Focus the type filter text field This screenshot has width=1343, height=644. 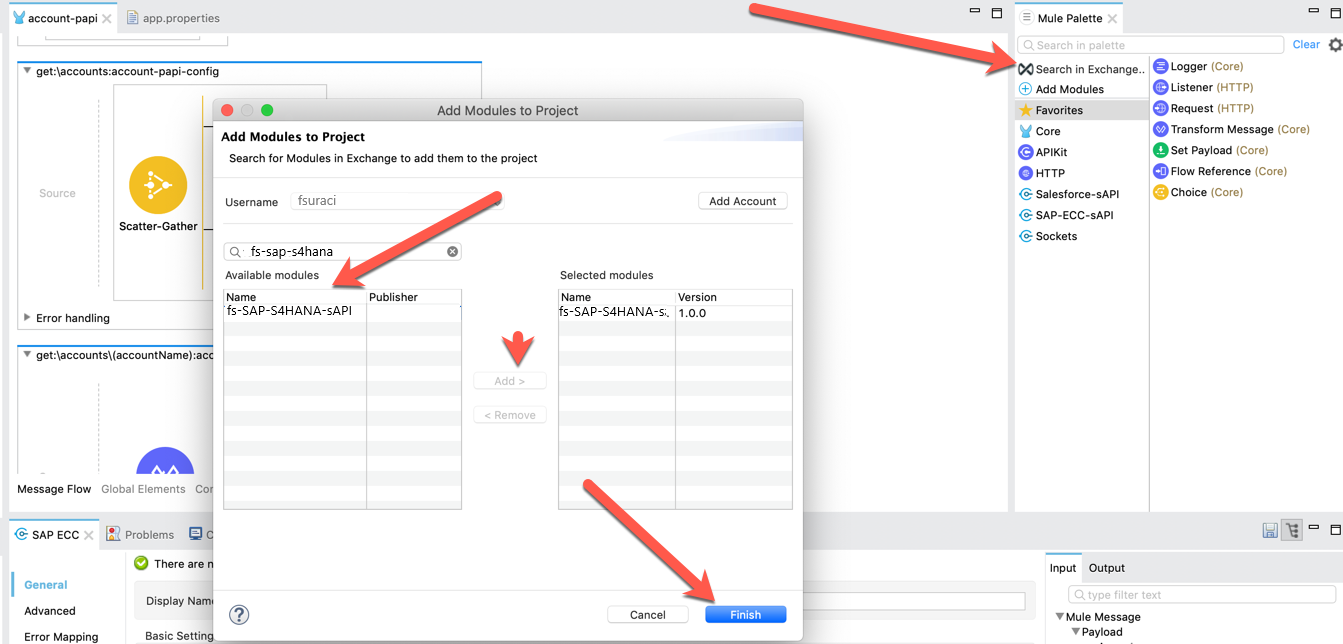(1203, 595)
